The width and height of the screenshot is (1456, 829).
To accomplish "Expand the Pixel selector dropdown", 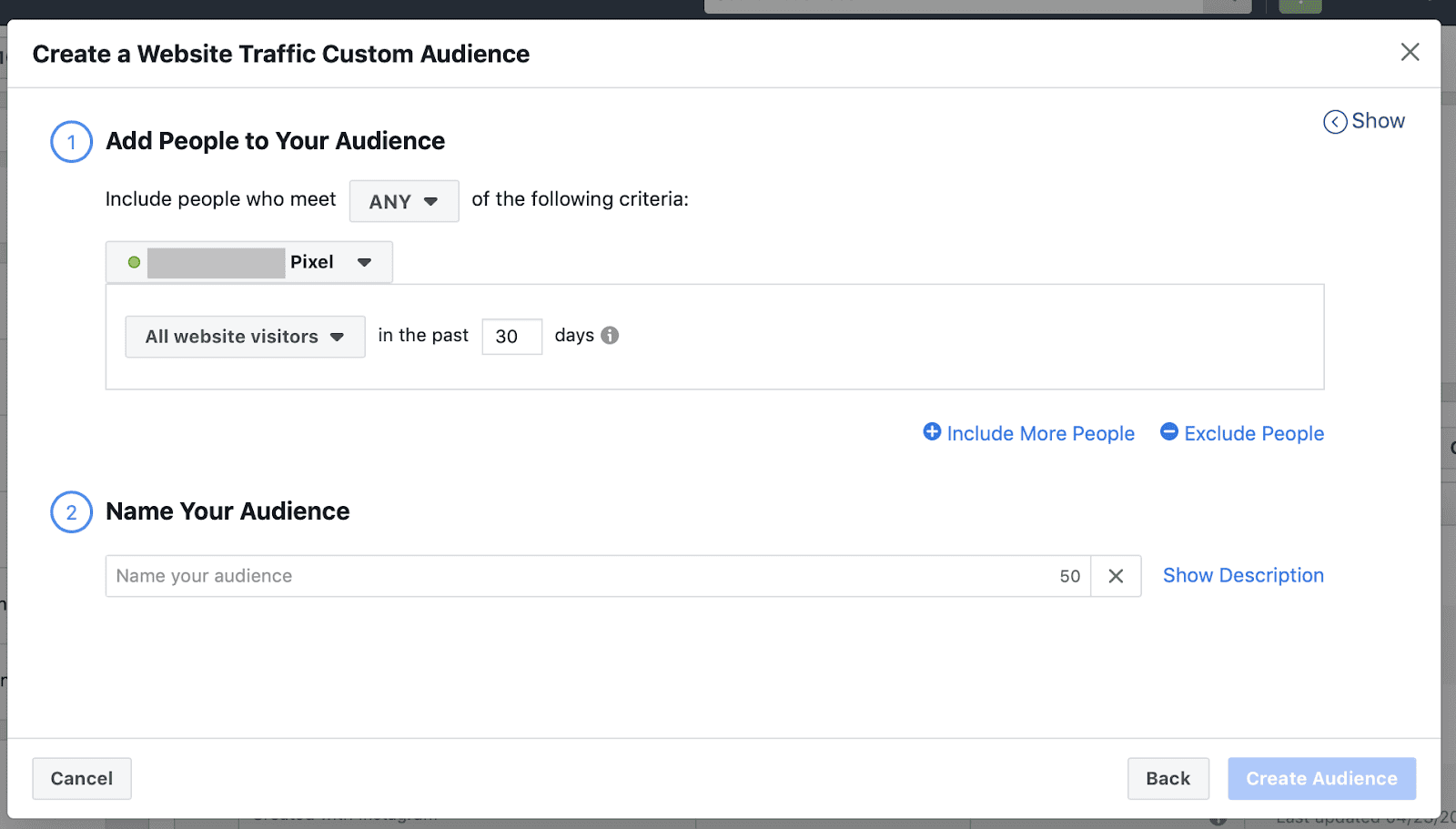I will pos(249,262).
